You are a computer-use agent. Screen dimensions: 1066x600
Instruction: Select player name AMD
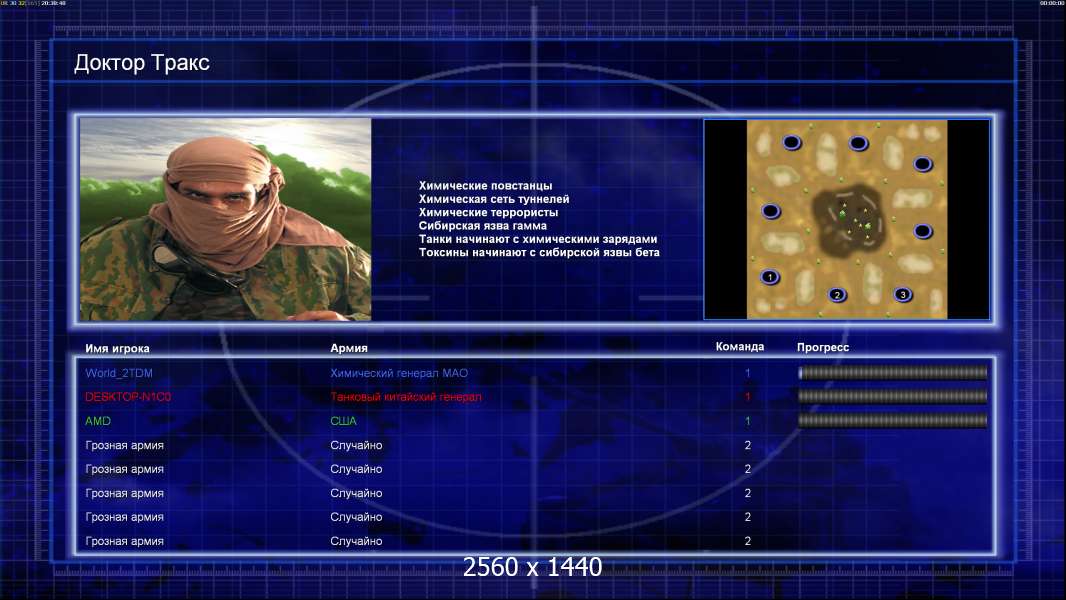click(x=98, y=421)
